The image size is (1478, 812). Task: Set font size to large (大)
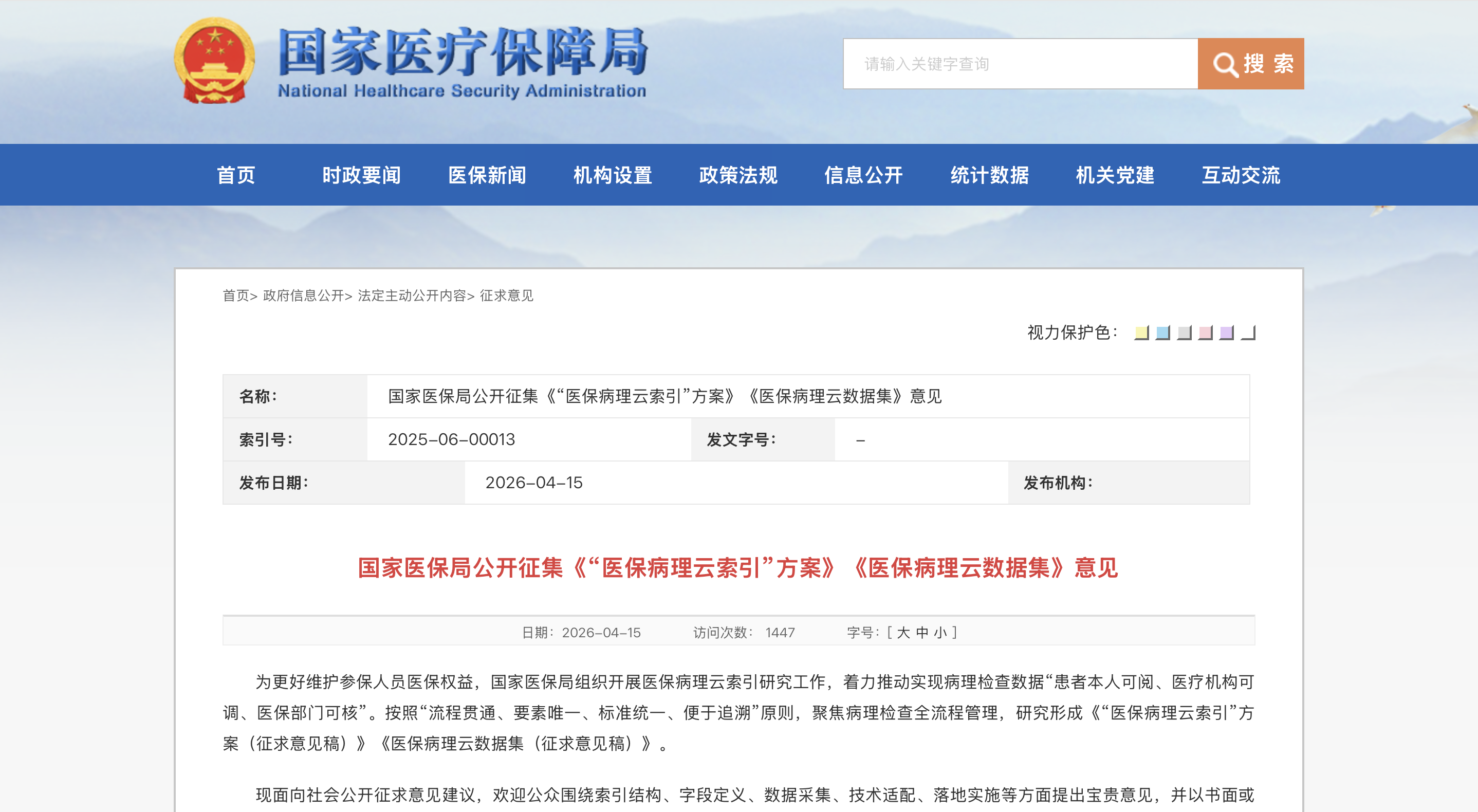point(903,633)
